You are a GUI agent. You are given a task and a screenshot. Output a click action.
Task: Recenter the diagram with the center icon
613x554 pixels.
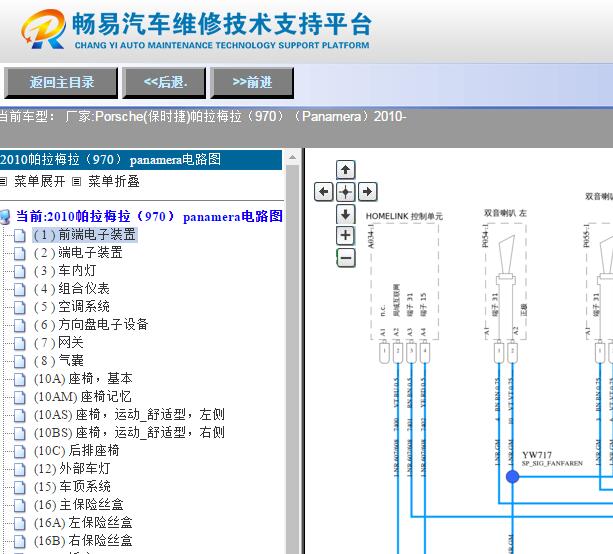coord(346,192)
